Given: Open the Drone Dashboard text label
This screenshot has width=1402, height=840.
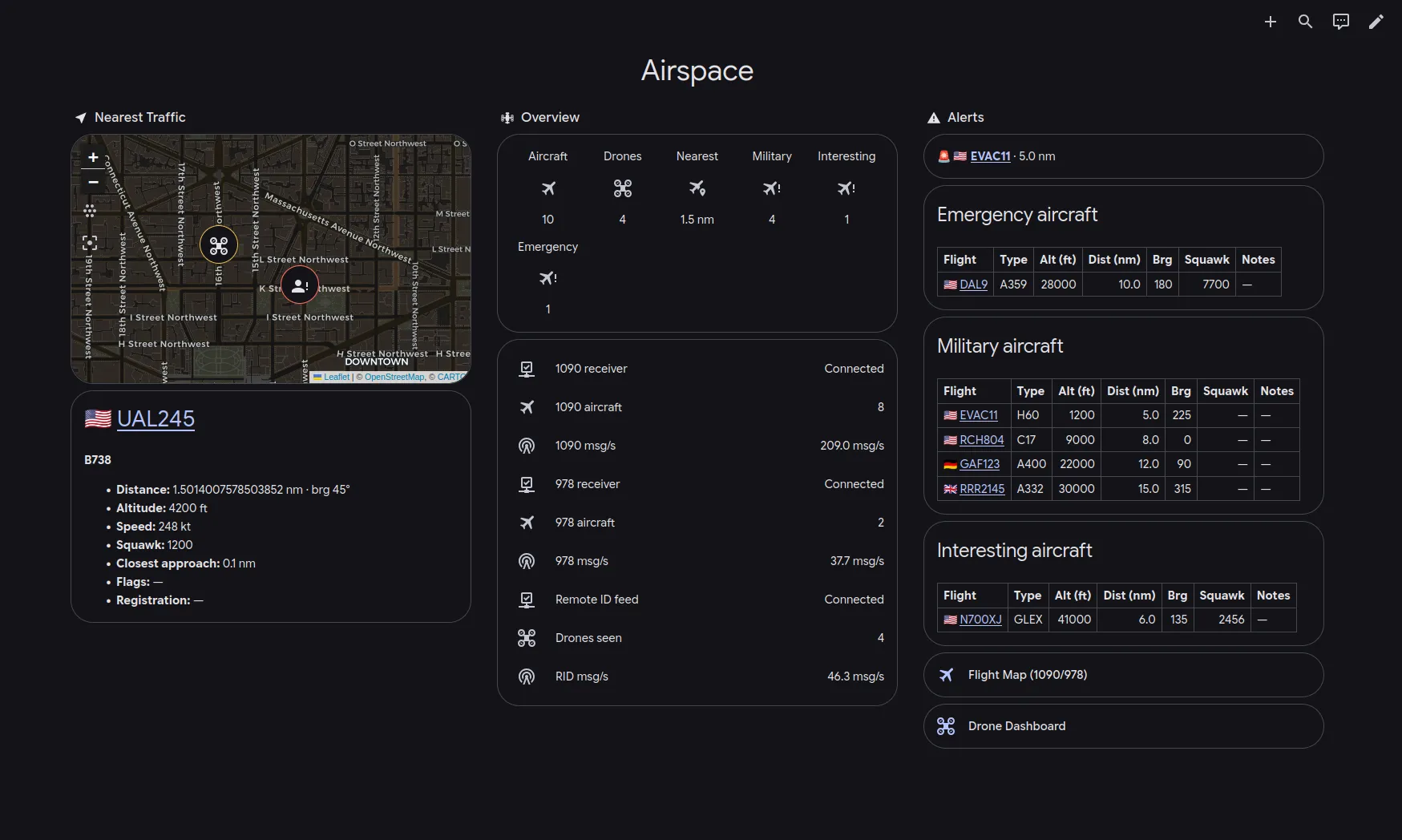Looking at the screenshot, I should coord(1016,726).
